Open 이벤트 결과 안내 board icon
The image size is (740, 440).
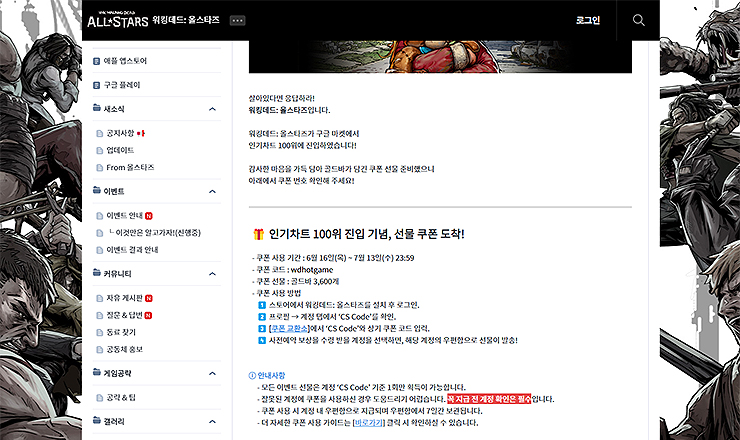tap(100, 250)
